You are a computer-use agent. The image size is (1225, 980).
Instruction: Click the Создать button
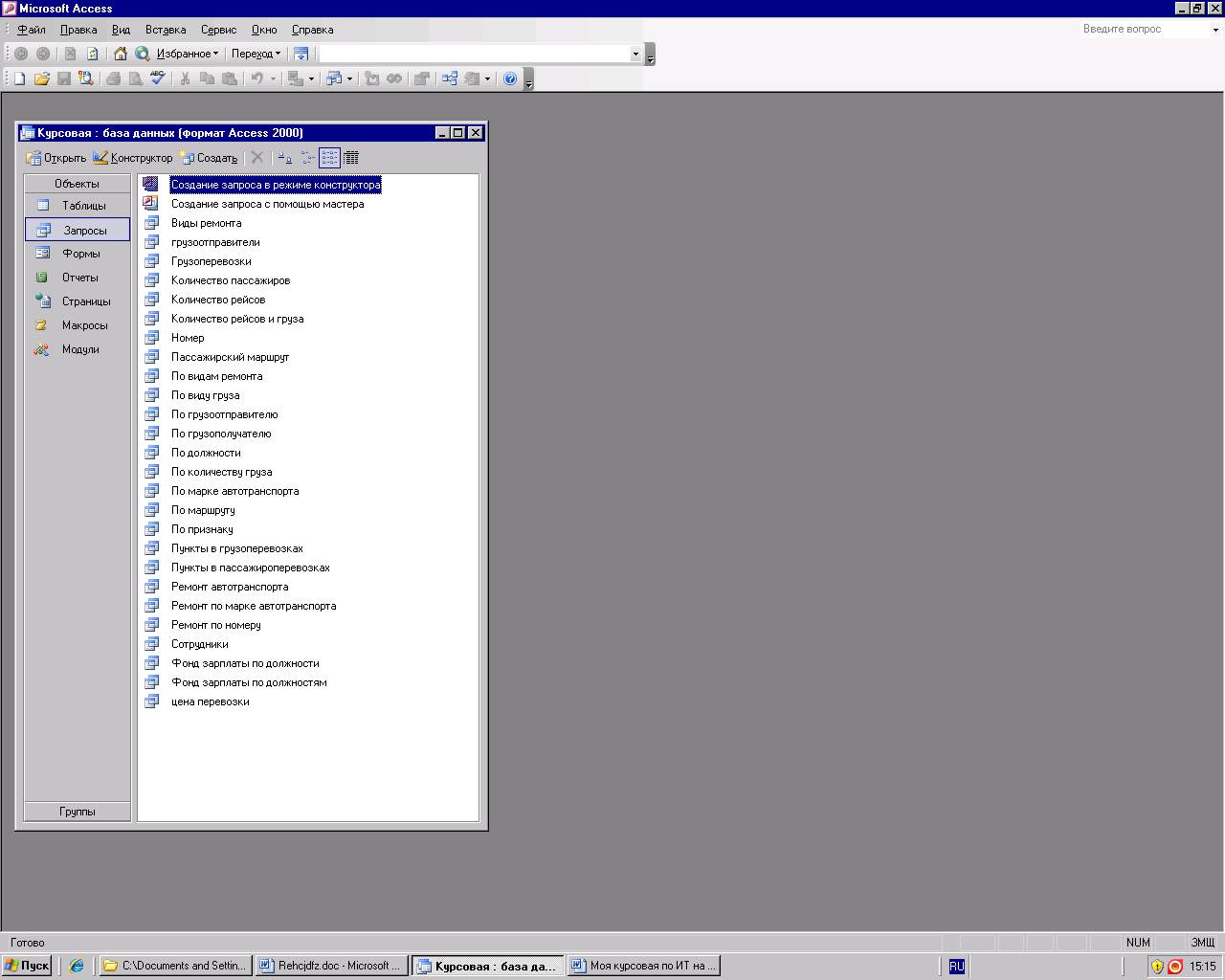coord(209,158)
